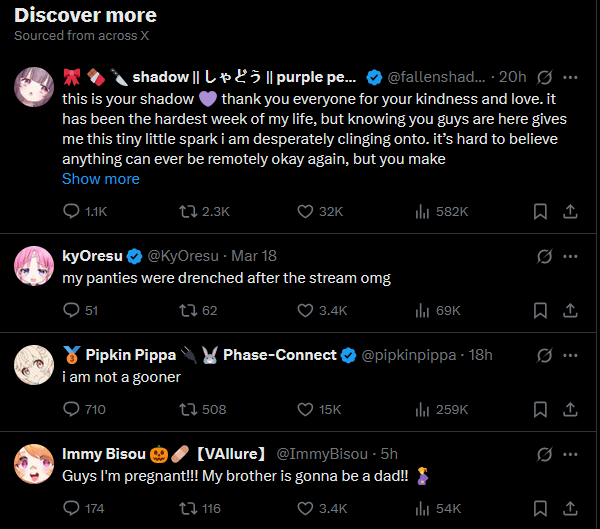Reply to Pipkin Pippa's post
600x529 pixels.
pyautogui.click(x=72, y=409)
